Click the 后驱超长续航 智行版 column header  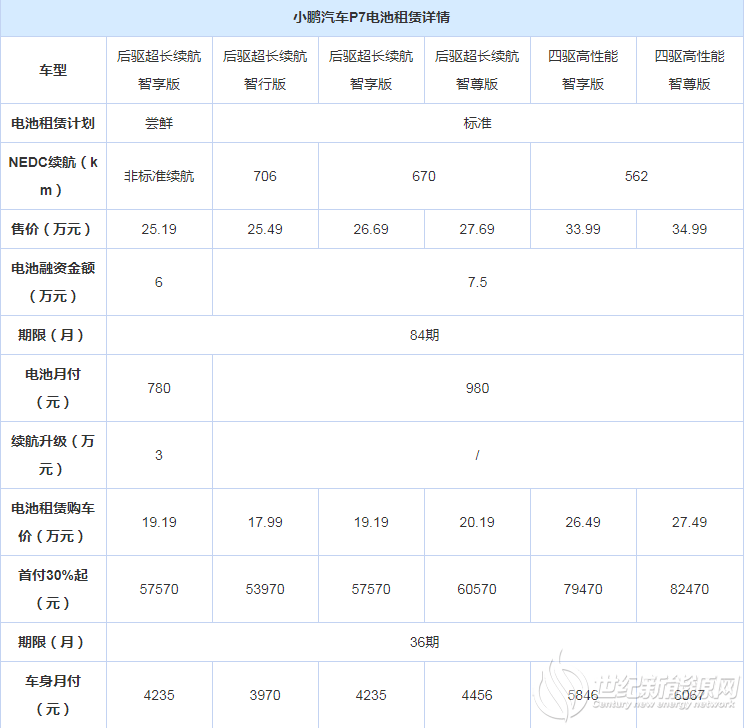265,70
